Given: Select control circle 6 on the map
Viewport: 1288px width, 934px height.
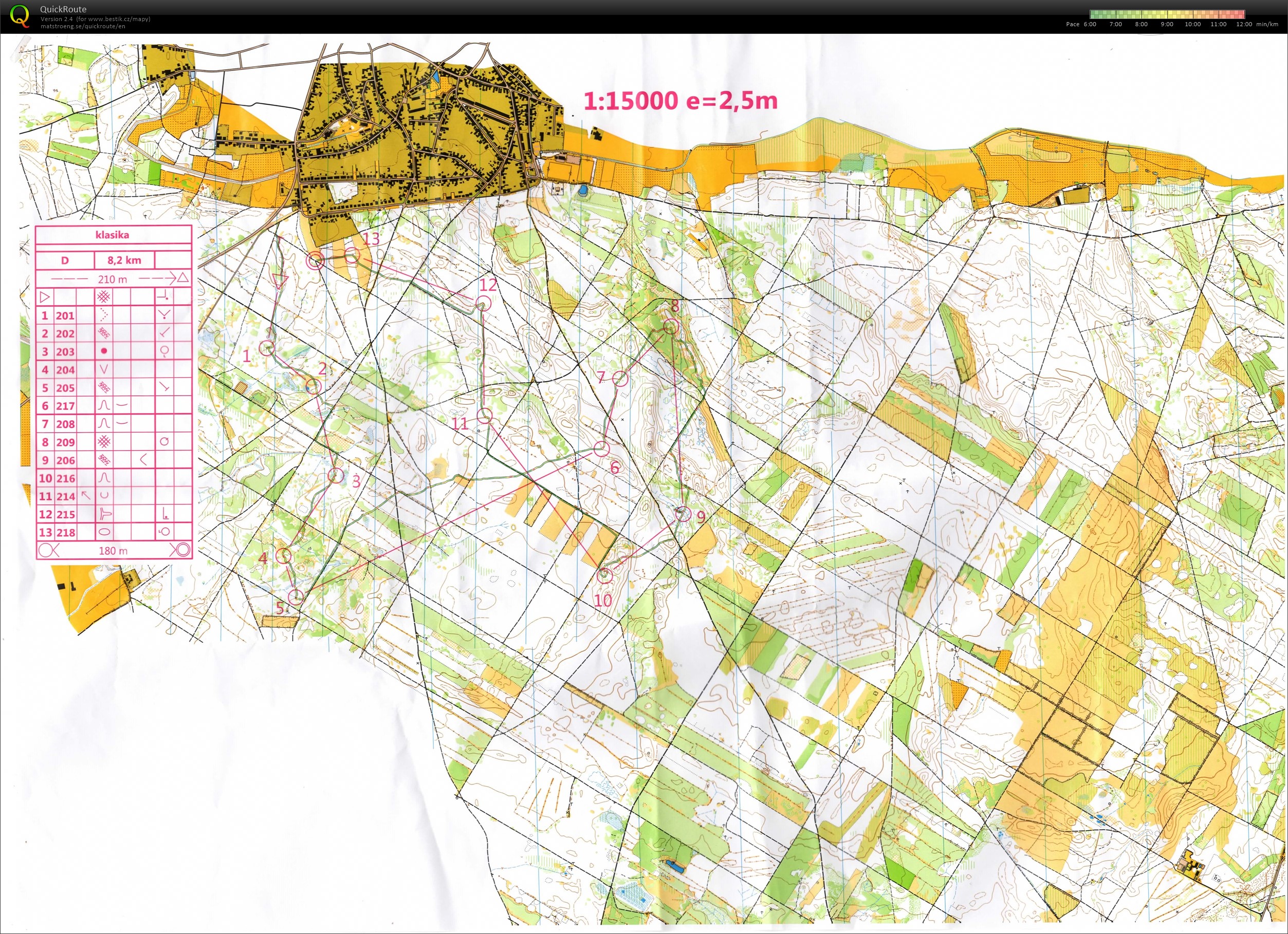Looking at the screenshot, I should click(601, 449).
